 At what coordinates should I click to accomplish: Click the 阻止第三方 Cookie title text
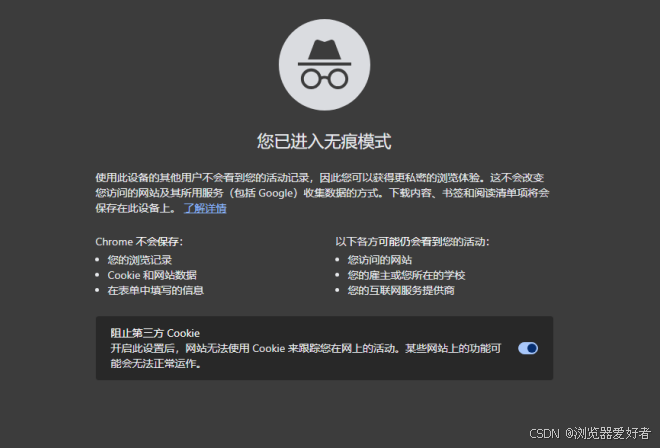click(x=155, y=333)
